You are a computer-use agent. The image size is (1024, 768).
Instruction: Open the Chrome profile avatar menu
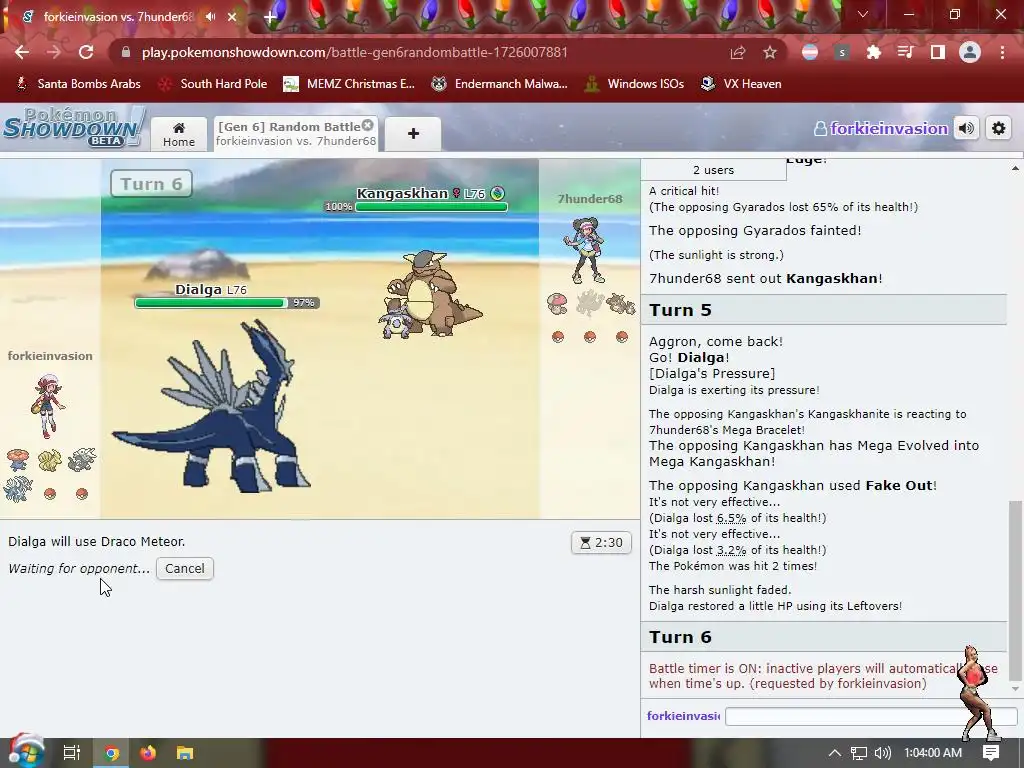(970, 52)
